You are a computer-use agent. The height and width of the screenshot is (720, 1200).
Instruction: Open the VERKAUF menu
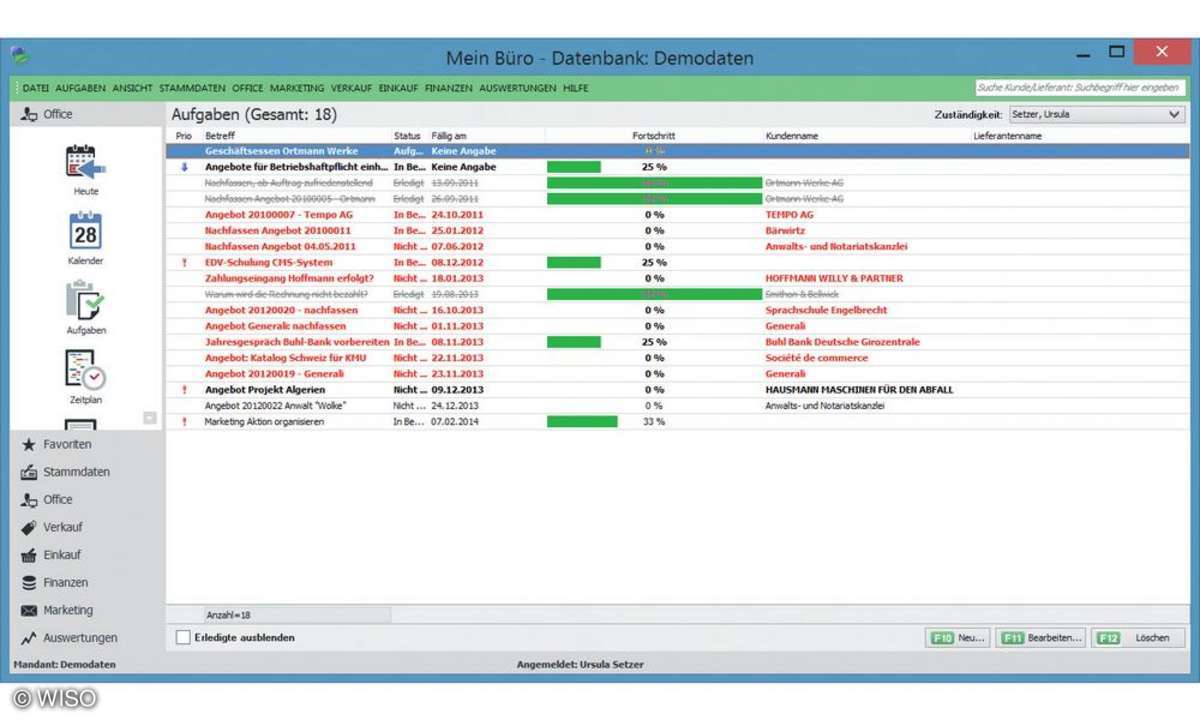(x=351, y=88)
